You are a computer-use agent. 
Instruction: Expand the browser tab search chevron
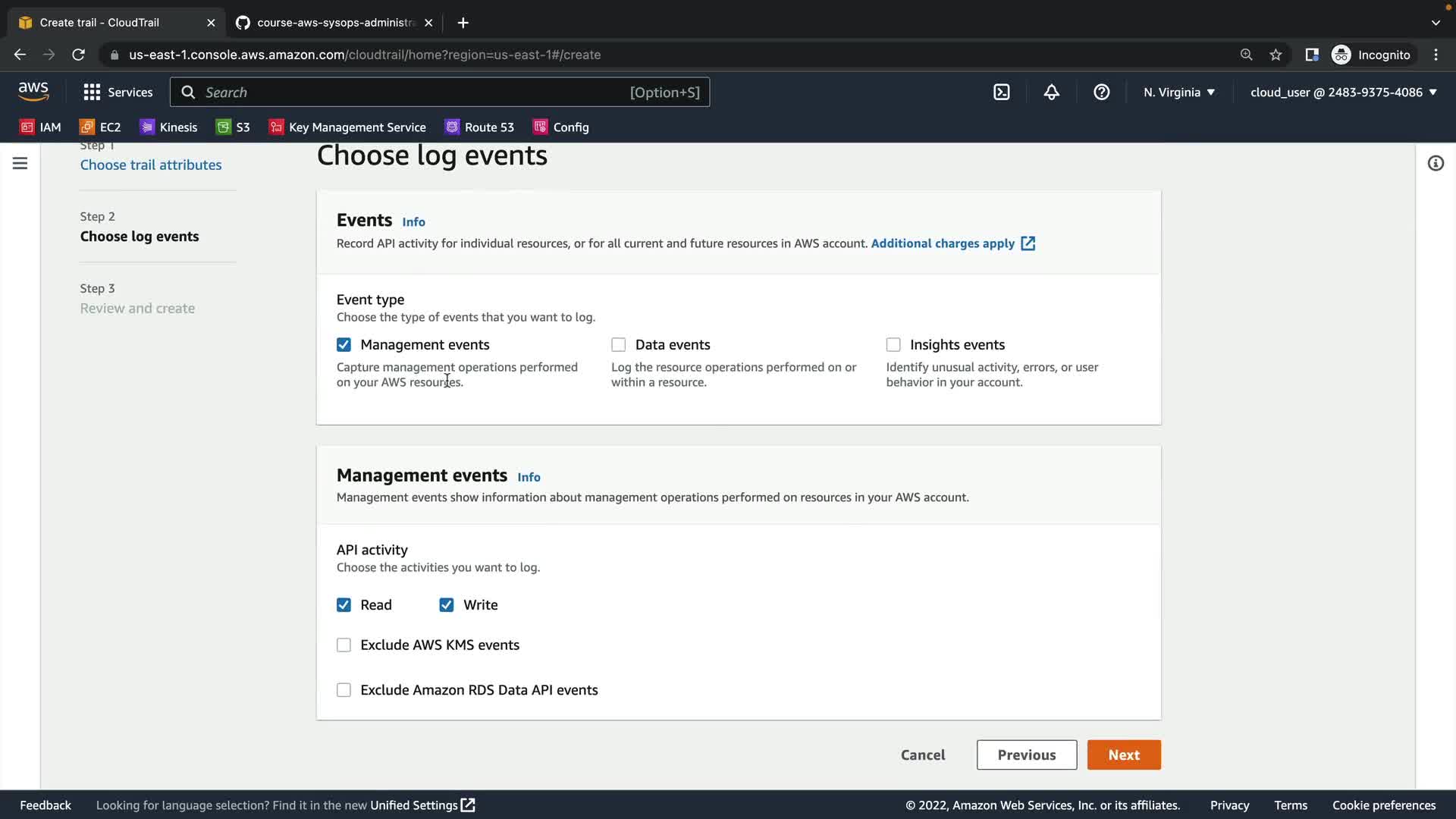1436,23
